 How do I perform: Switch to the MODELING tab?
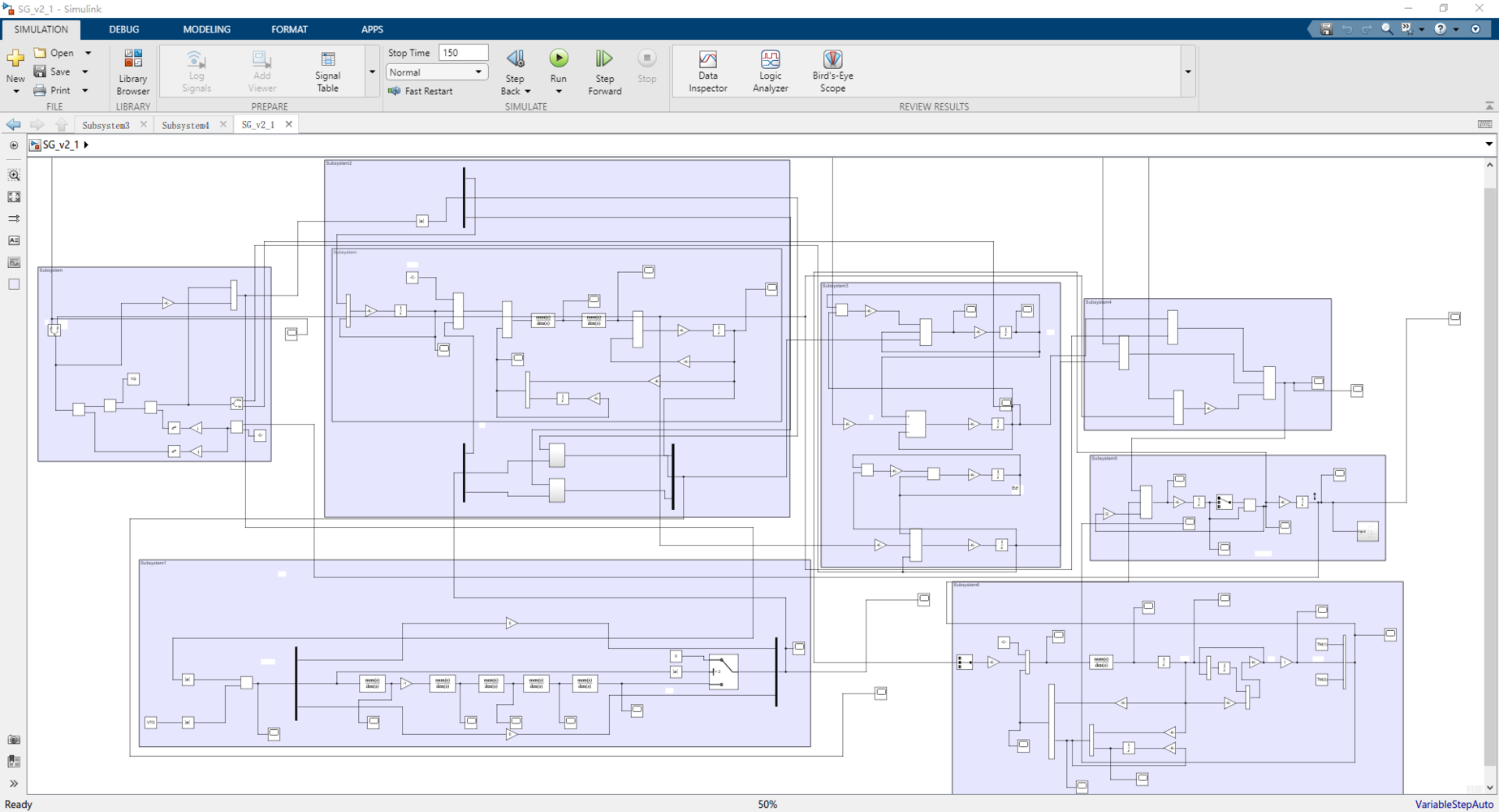[206, 29]
